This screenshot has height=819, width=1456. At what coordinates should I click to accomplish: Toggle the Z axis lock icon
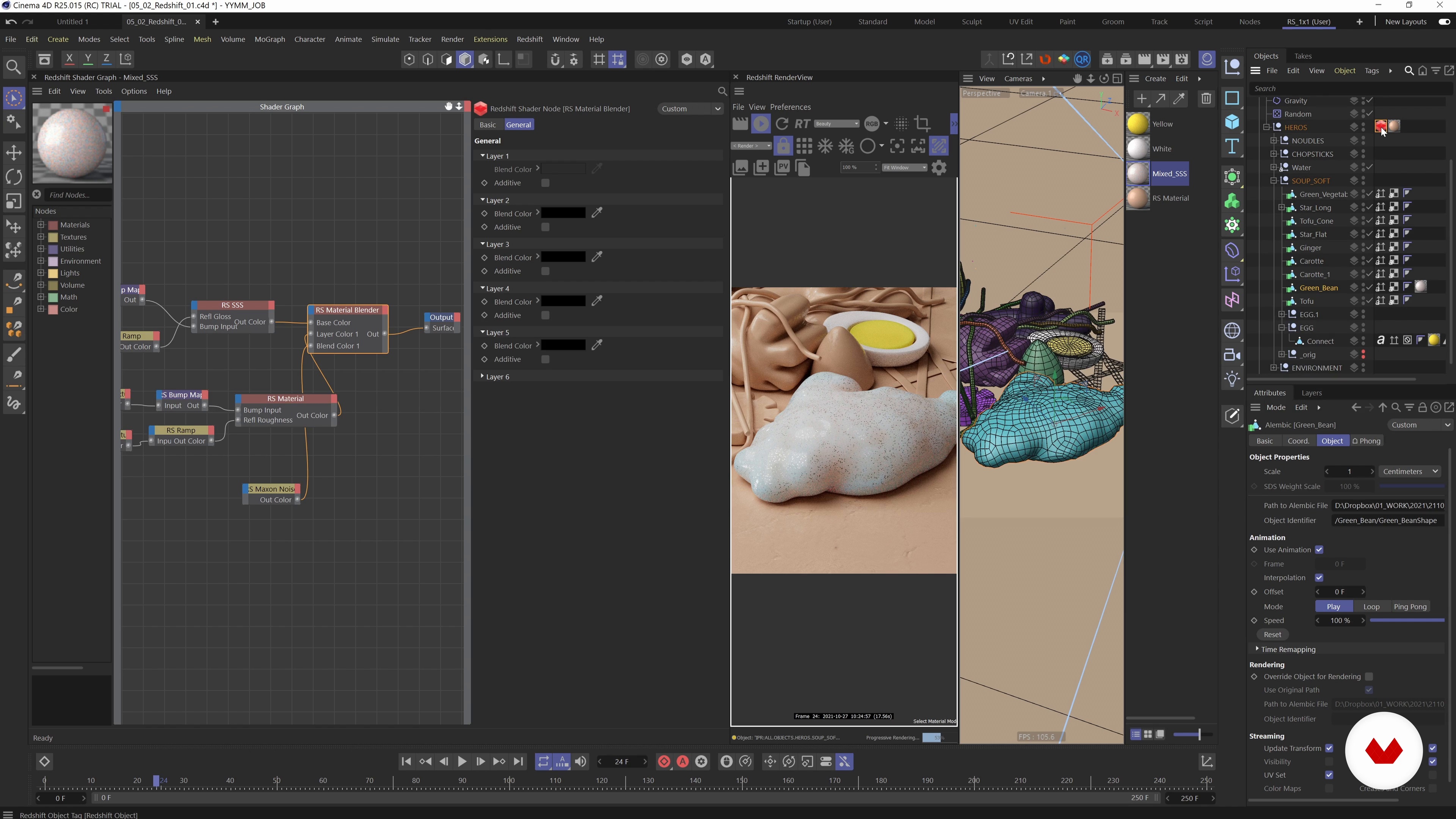[106, 59]
